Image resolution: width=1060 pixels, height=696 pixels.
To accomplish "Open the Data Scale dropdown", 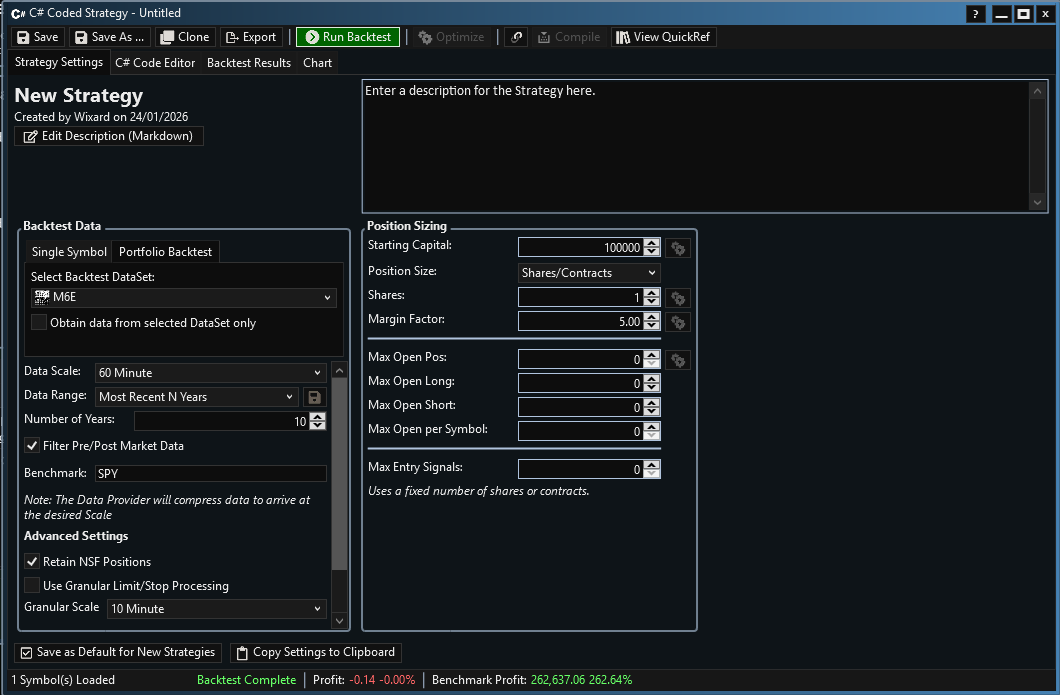I will click(210, 373).
